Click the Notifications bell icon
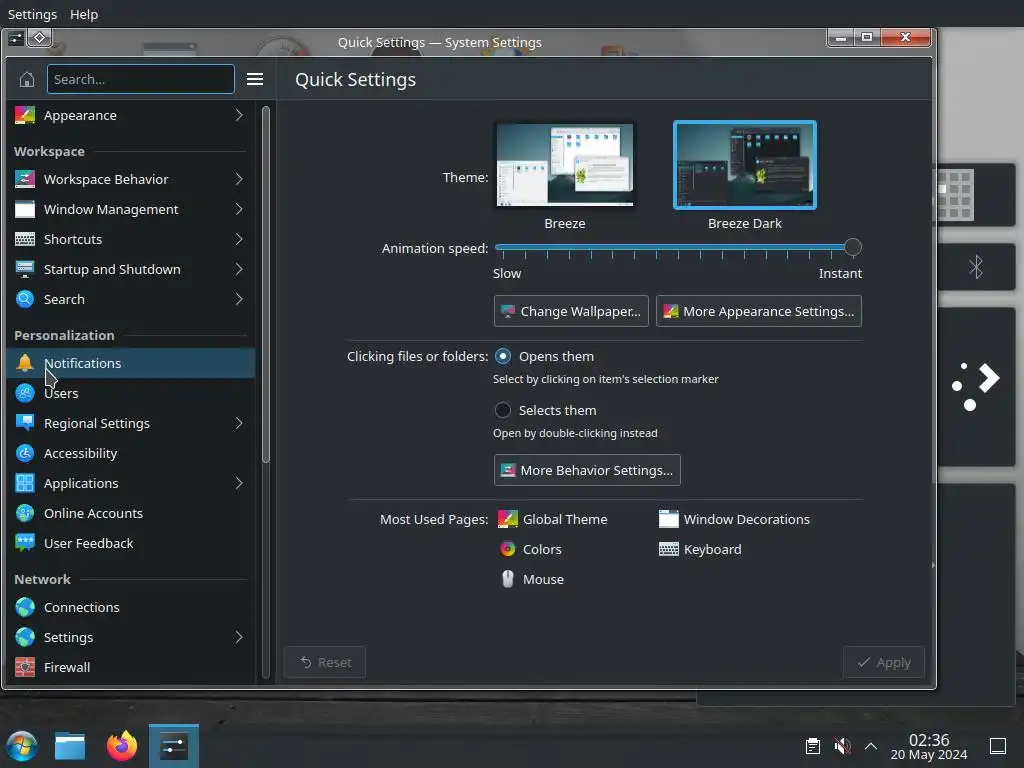Viewport: 1024px width, 768px height. [25, 363]
